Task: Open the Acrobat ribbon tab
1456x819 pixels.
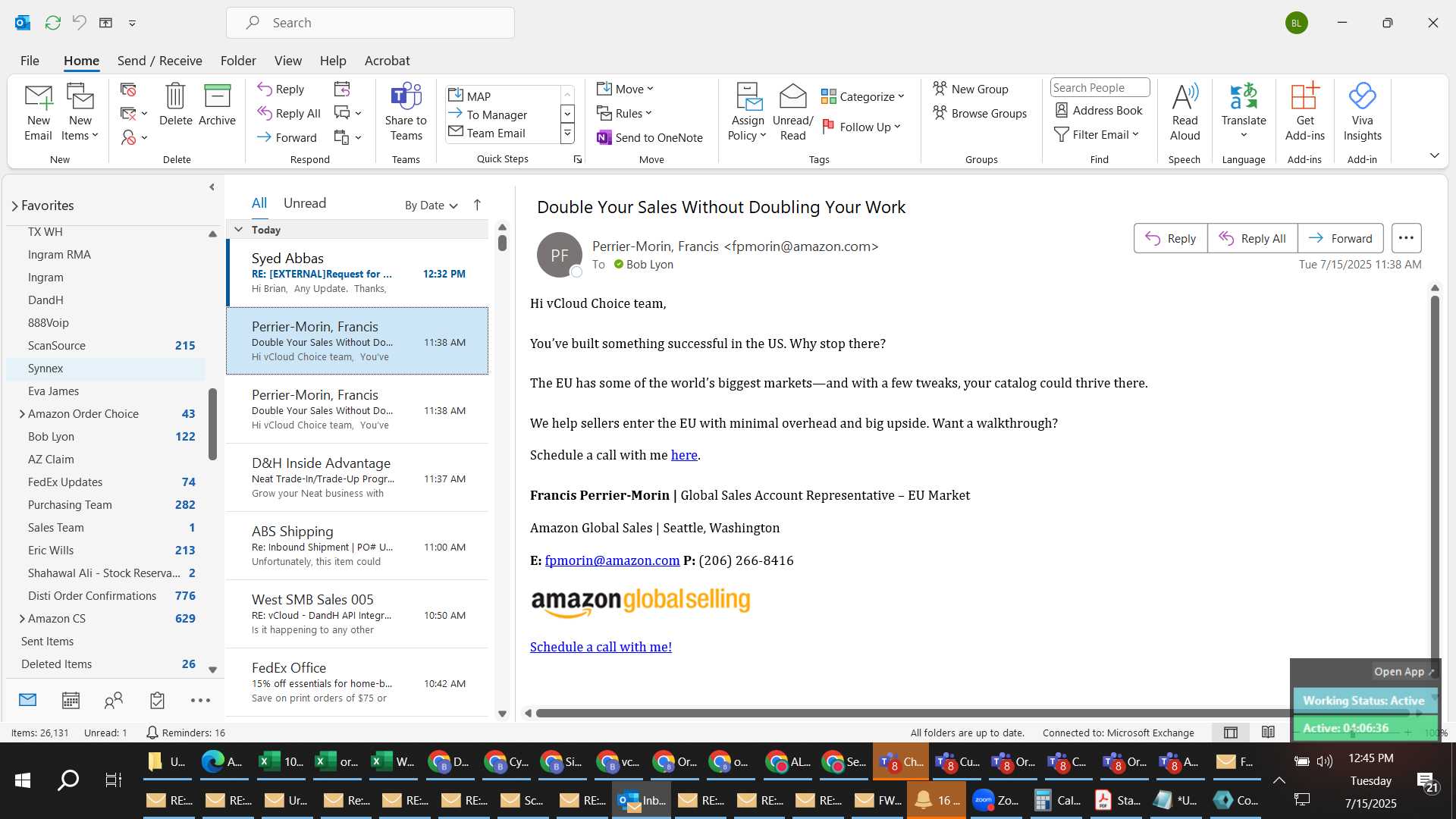Action: (x=387, y=61)
